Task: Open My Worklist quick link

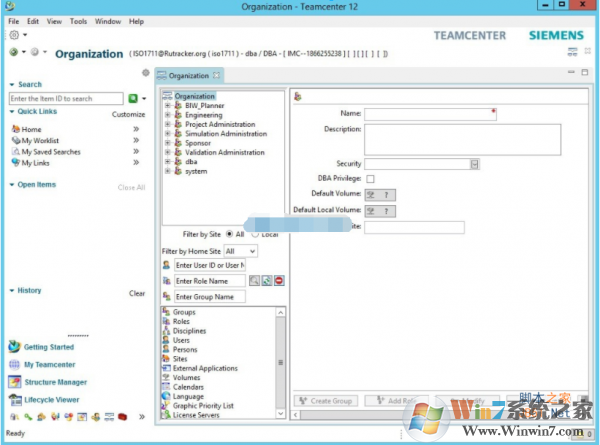Action: pos(40,140)
